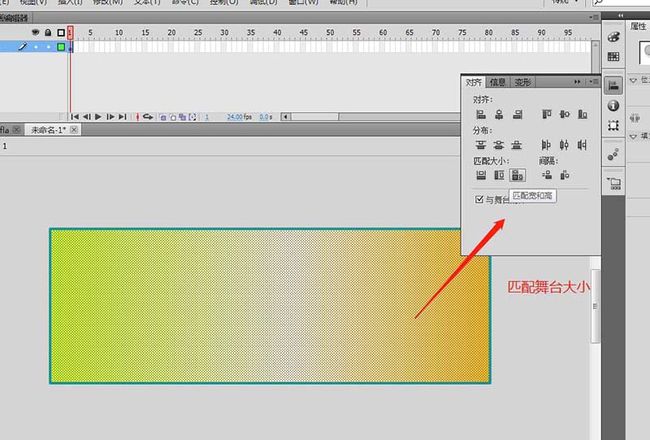The height and width of the screenshot is (440, 650).
Task: Click the space evenly vertically icon
Action: click(547, 175)
